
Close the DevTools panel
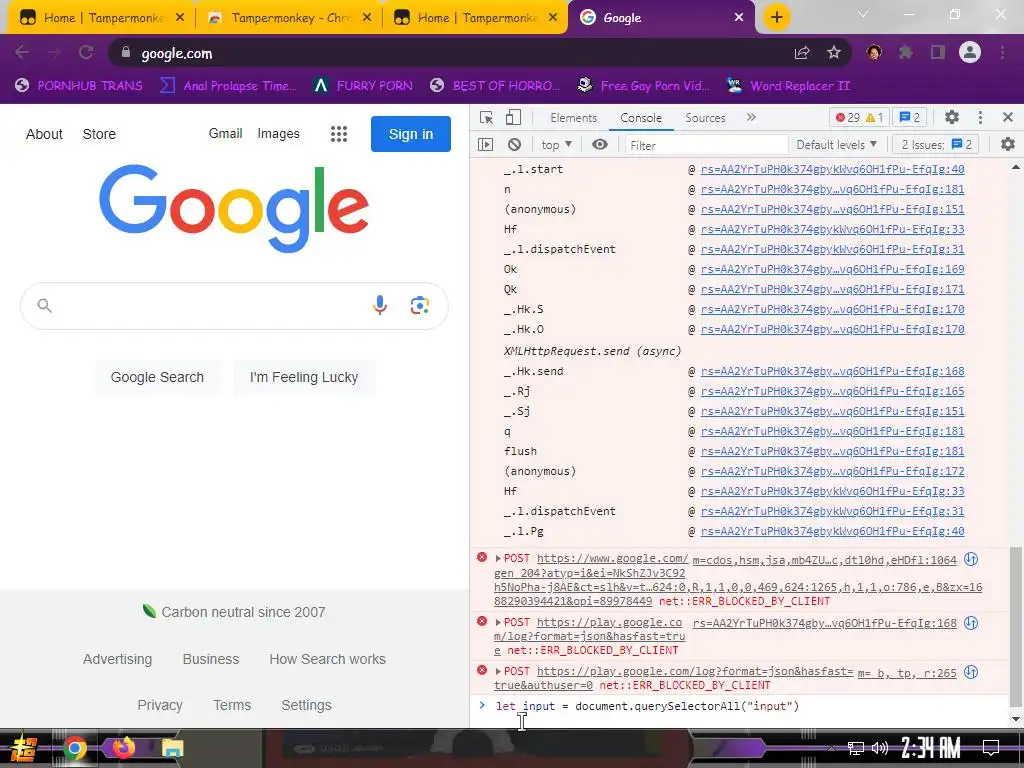coord(1008,118)
